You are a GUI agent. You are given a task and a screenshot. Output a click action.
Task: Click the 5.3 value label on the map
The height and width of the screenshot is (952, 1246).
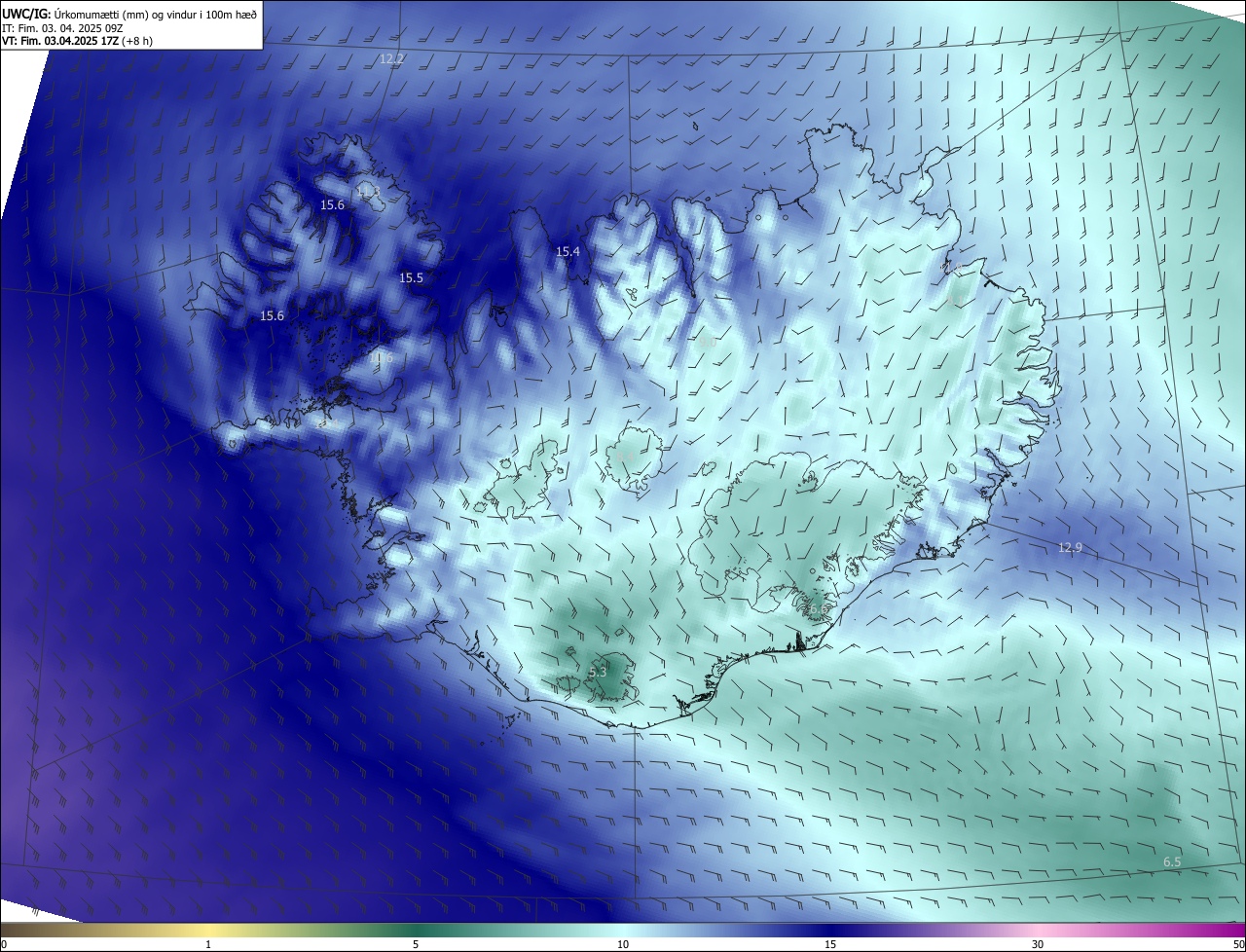click(x=598, y=672)
